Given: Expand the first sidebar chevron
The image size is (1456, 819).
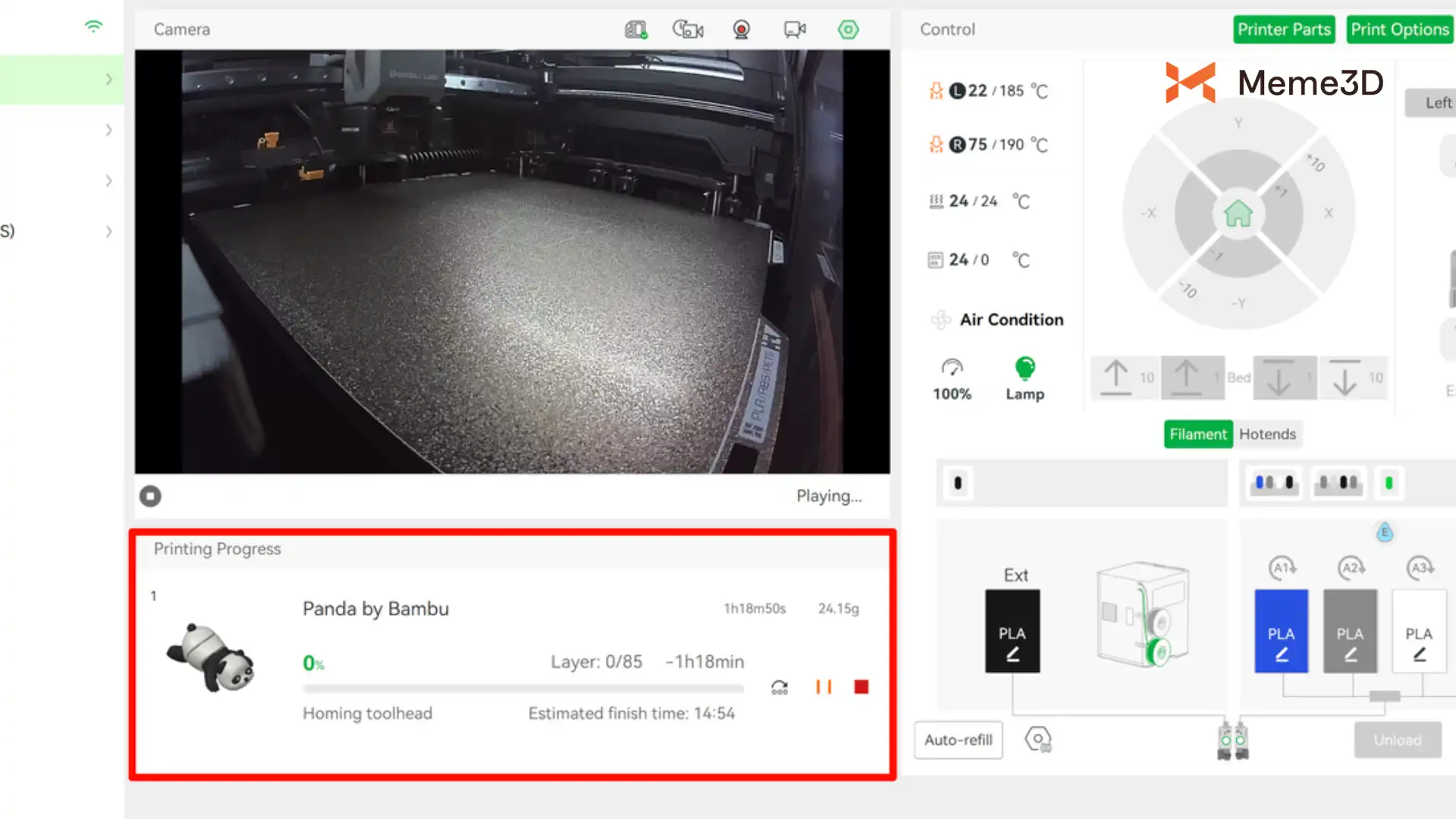Looking at the screenshot, I should [108, 80].
